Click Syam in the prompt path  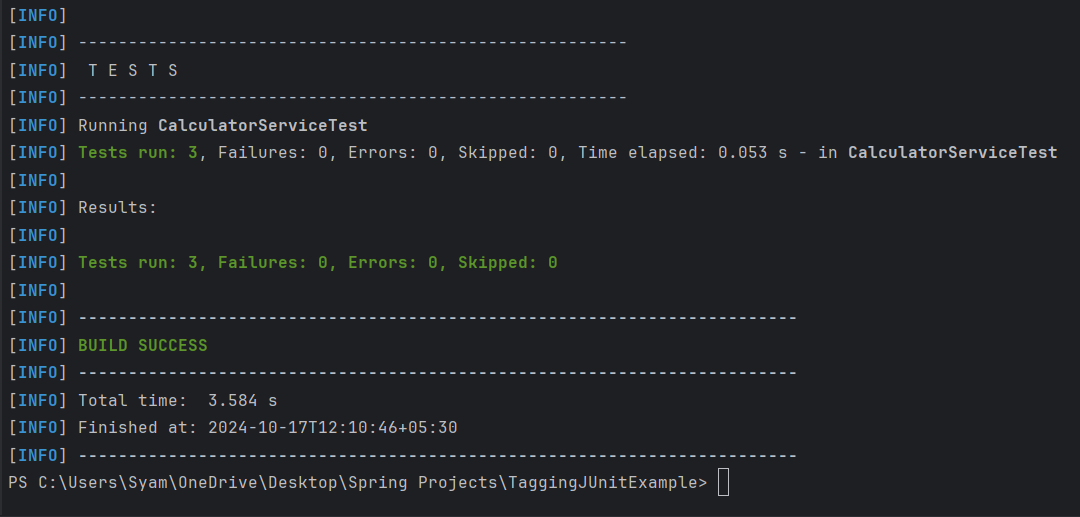[147, 483]
